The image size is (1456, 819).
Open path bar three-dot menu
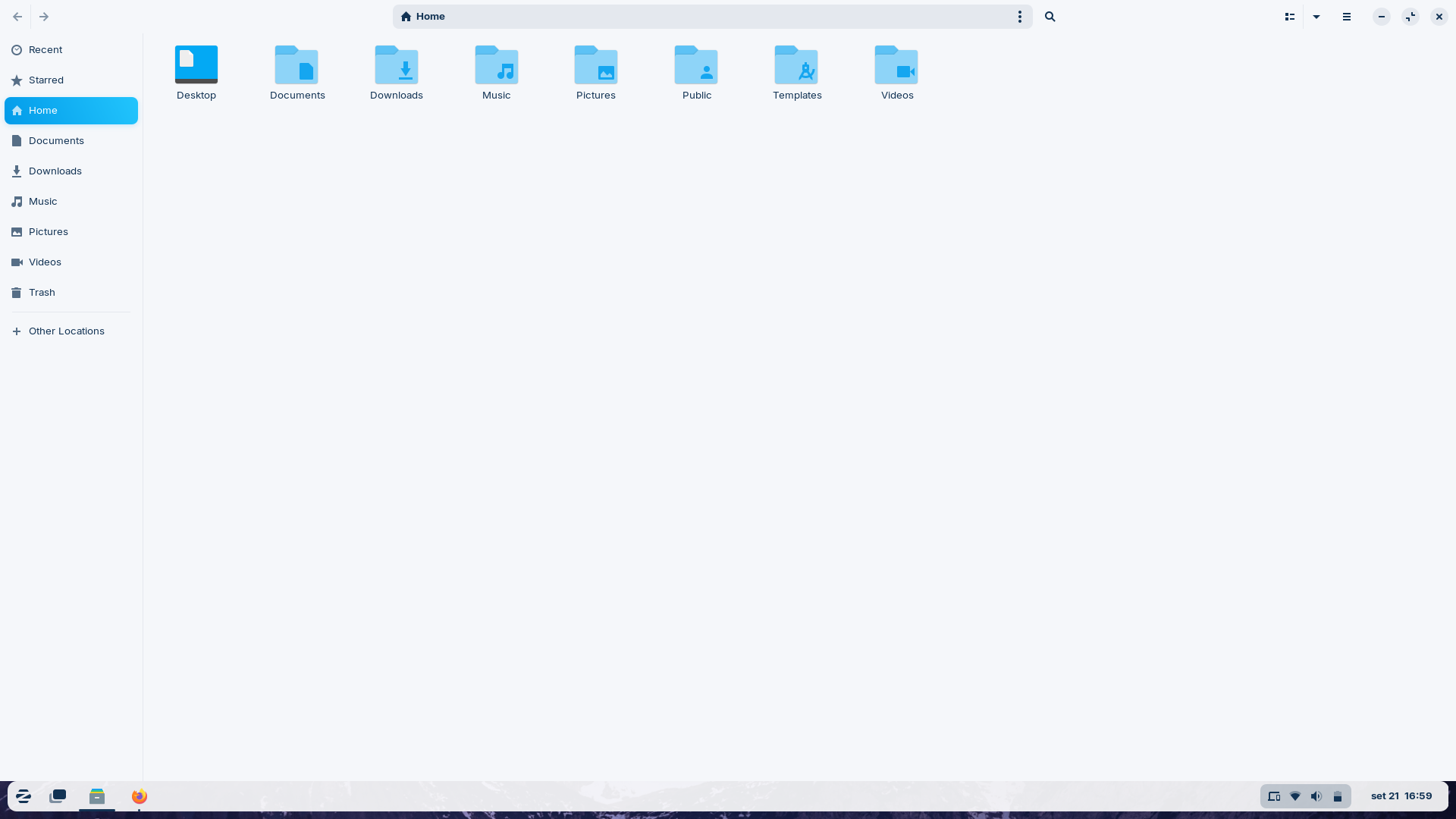(1020, 17)
